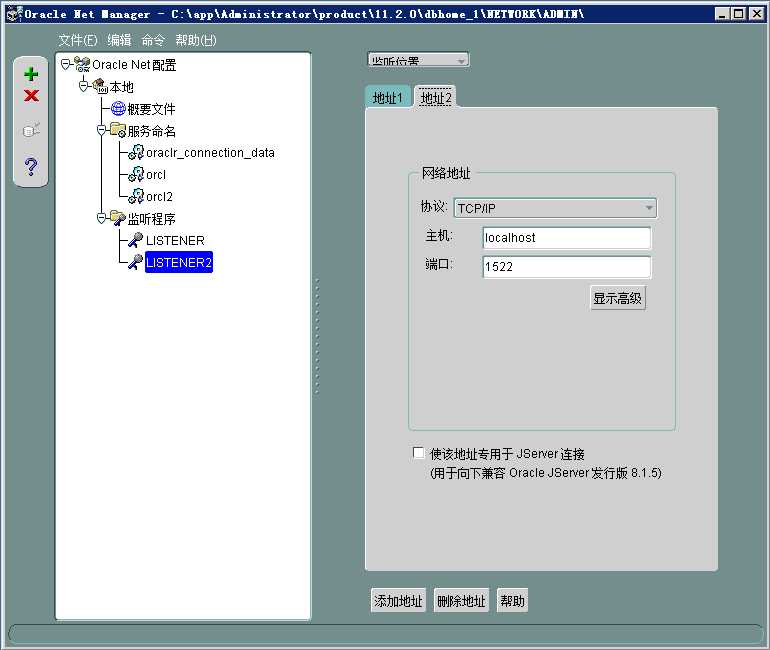Click the Oracle Net 配置 root icon

[x=82, y=64]
